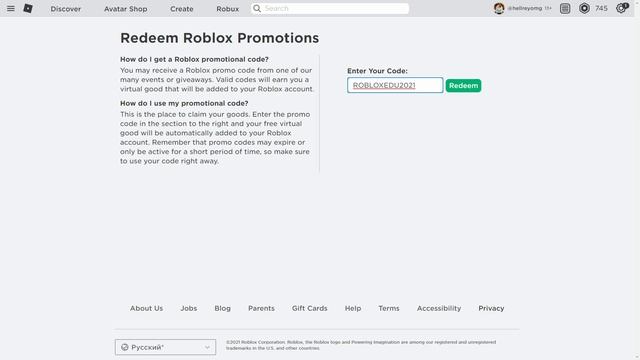Open the Discover tab
Screen dimensions: 640x360
click(66, 9)
